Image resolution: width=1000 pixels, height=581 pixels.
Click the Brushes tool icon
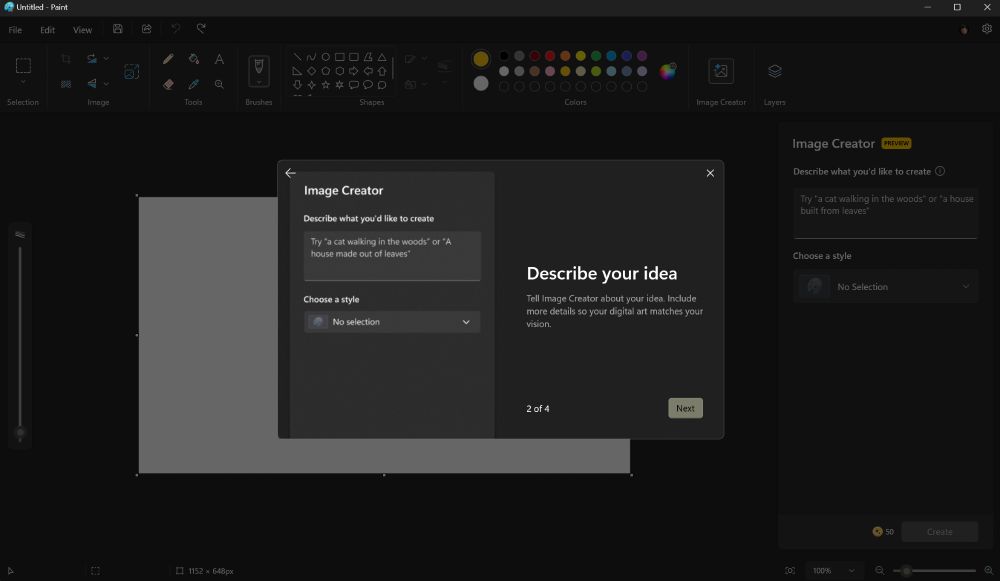tap(258, 66)
